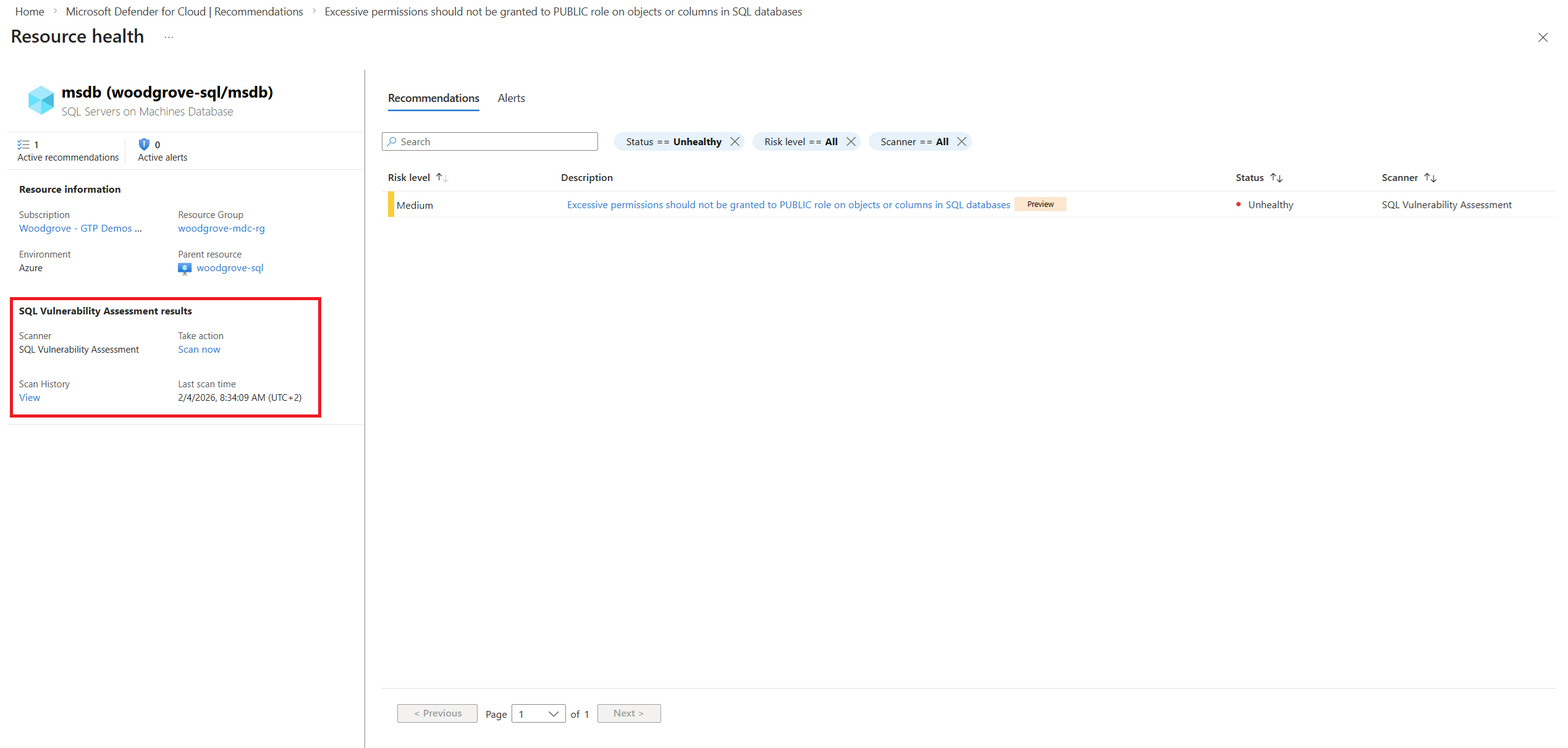Switch to the Alerts tab
This screenshot has height=748, width=1568.
[x=511, y=98]
